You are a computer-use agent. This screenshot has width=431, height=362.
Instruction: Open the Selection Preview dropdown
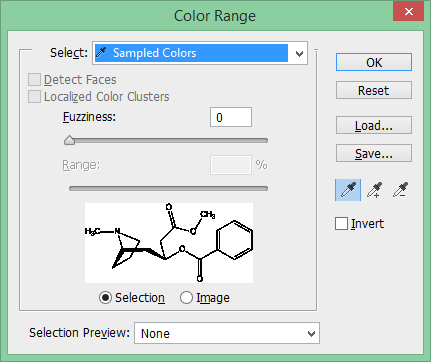click(227, 333)
